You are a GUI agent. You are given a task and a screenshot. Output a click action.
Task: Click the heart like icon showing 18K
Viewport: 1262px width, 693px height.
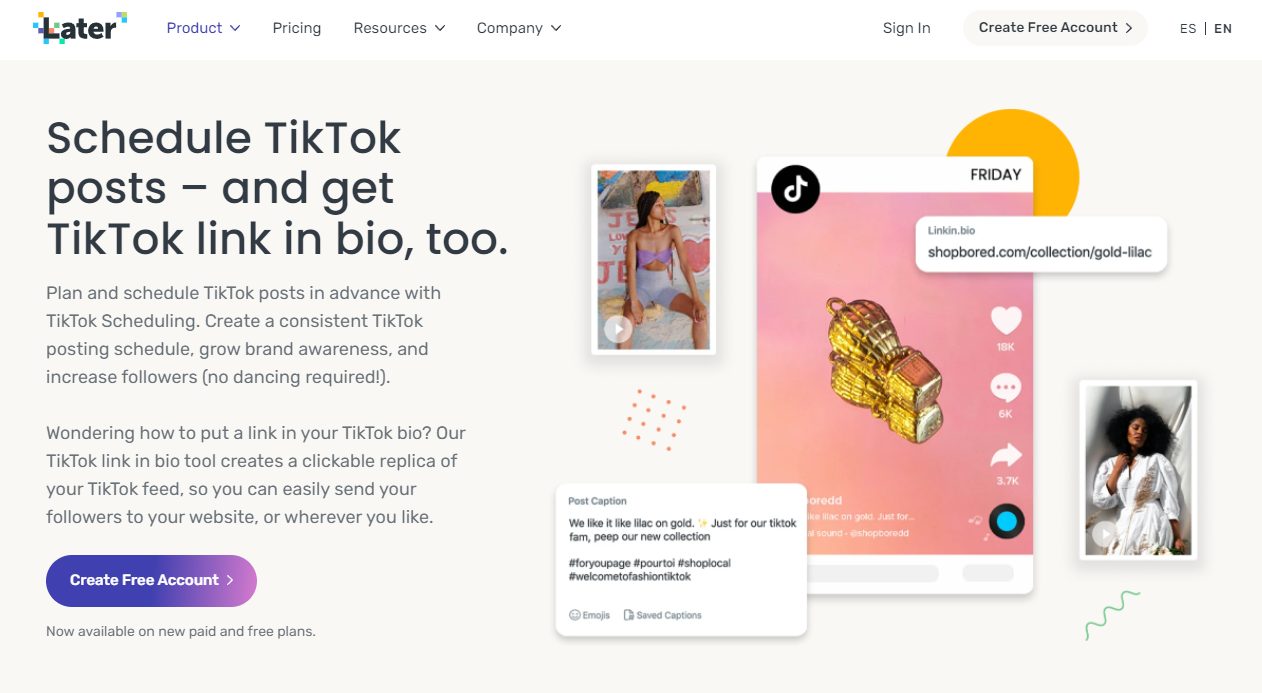coord(1006,321)
